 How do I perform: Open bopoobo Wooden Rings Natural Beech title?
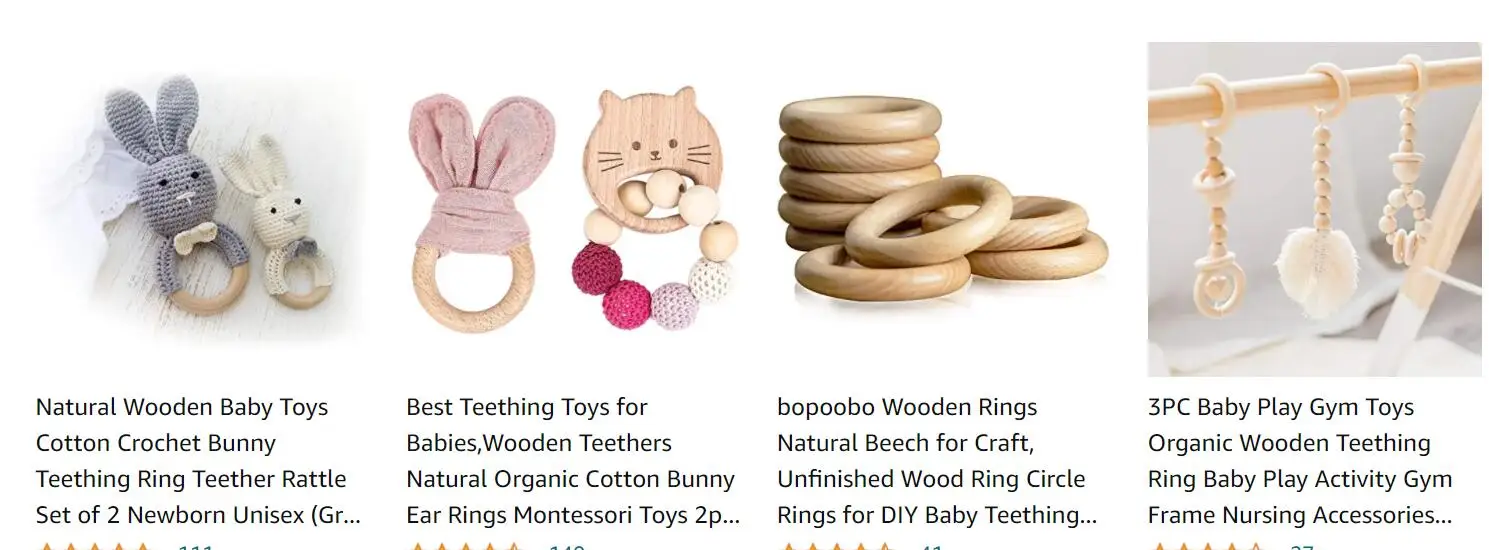(x=937, y=461)
